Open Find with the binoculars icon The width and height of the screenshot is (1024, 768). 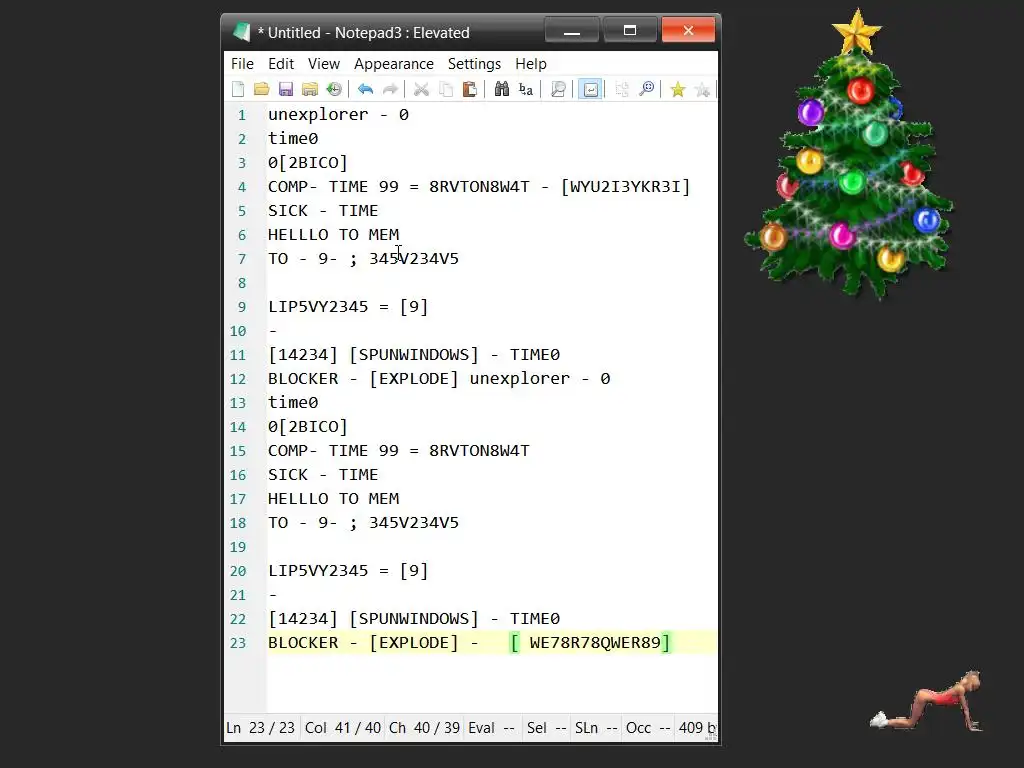point(502,89)
